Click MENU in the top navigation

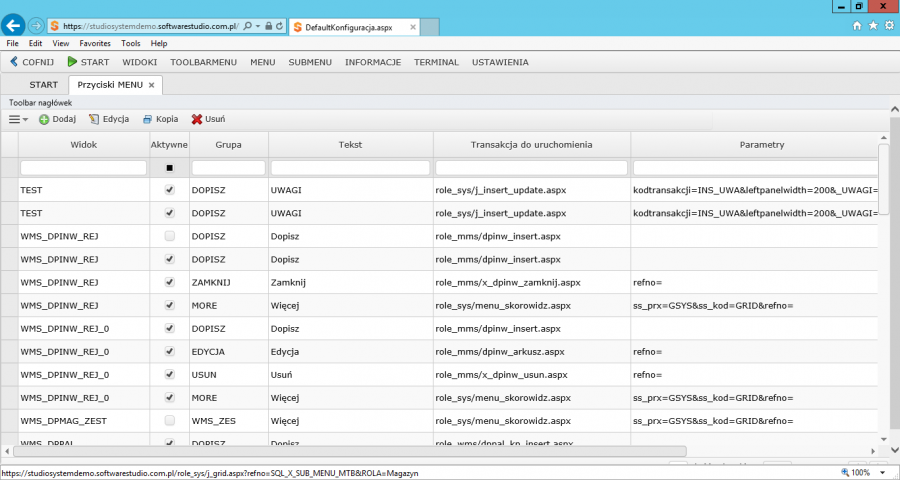click(262, 62)
